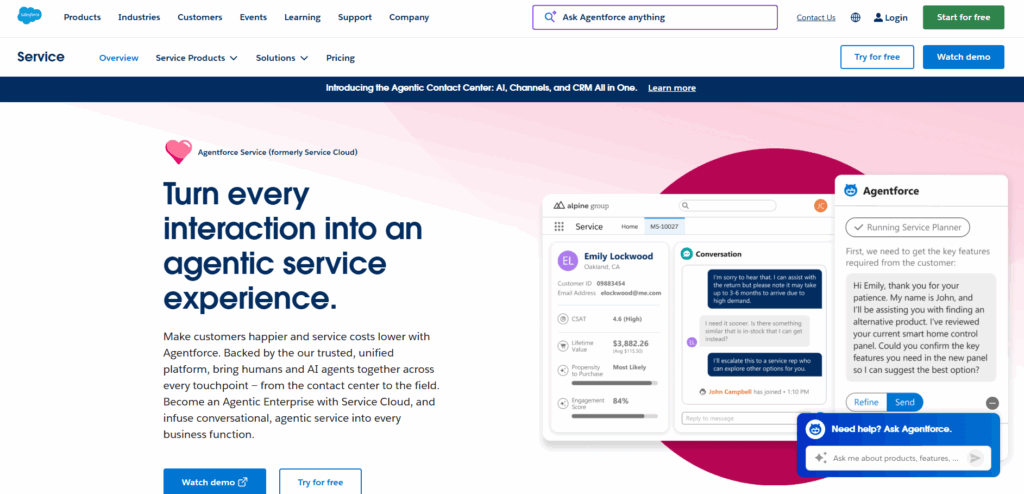Click the CSAT metric icon

tap(563, 319)
